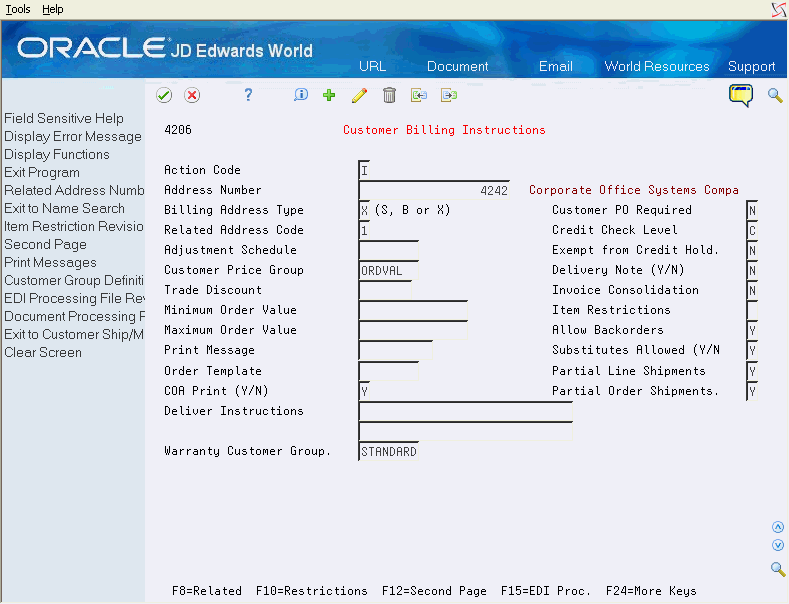Choose Exit to Name Search
The image size is (789, 604).
[64, 208]
